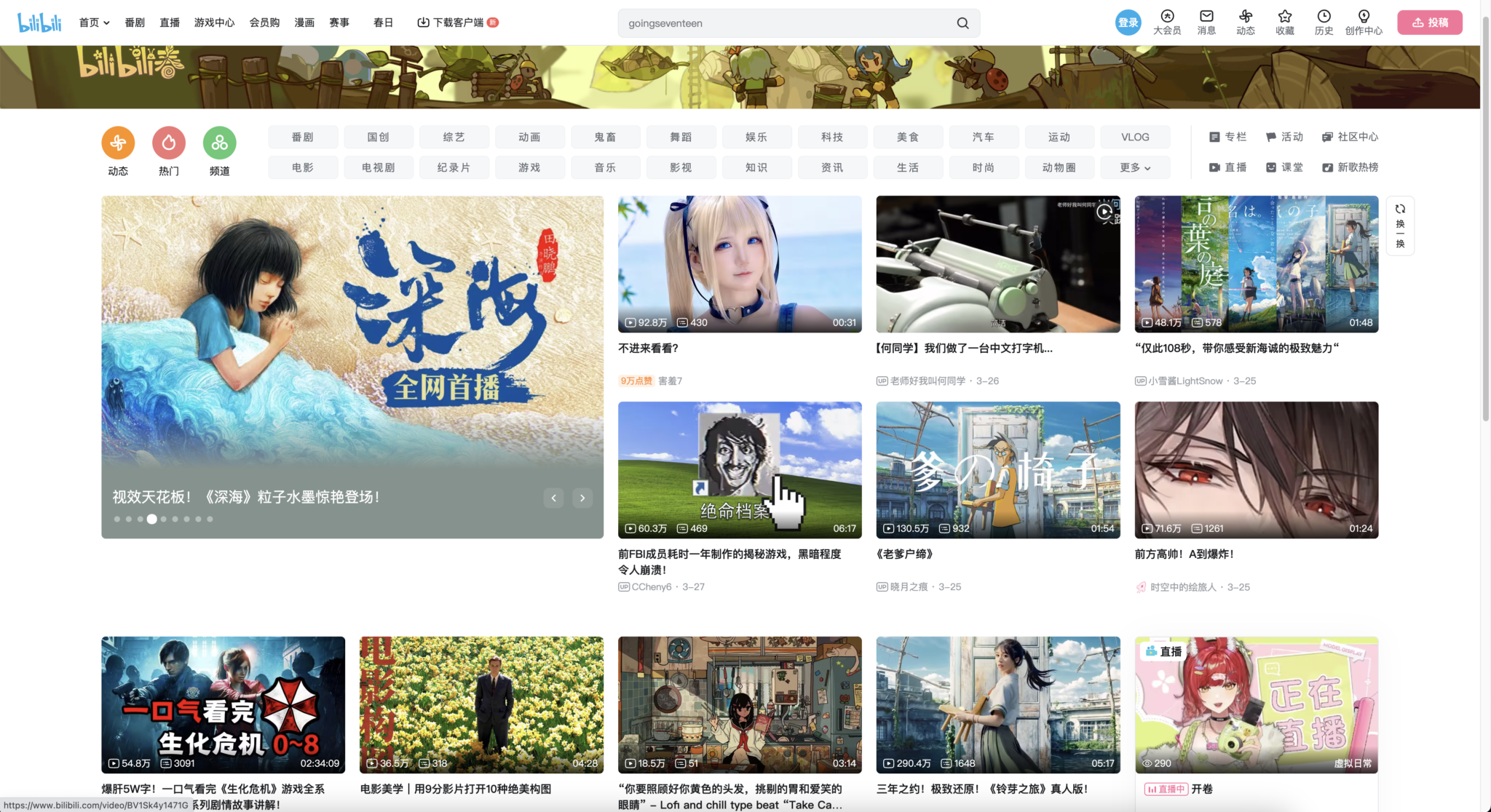Image resolution: width=1491 pixels, height=812 pixels.
Task: Select the fourth carousel dot indicator
Action: tap(151, 519)
